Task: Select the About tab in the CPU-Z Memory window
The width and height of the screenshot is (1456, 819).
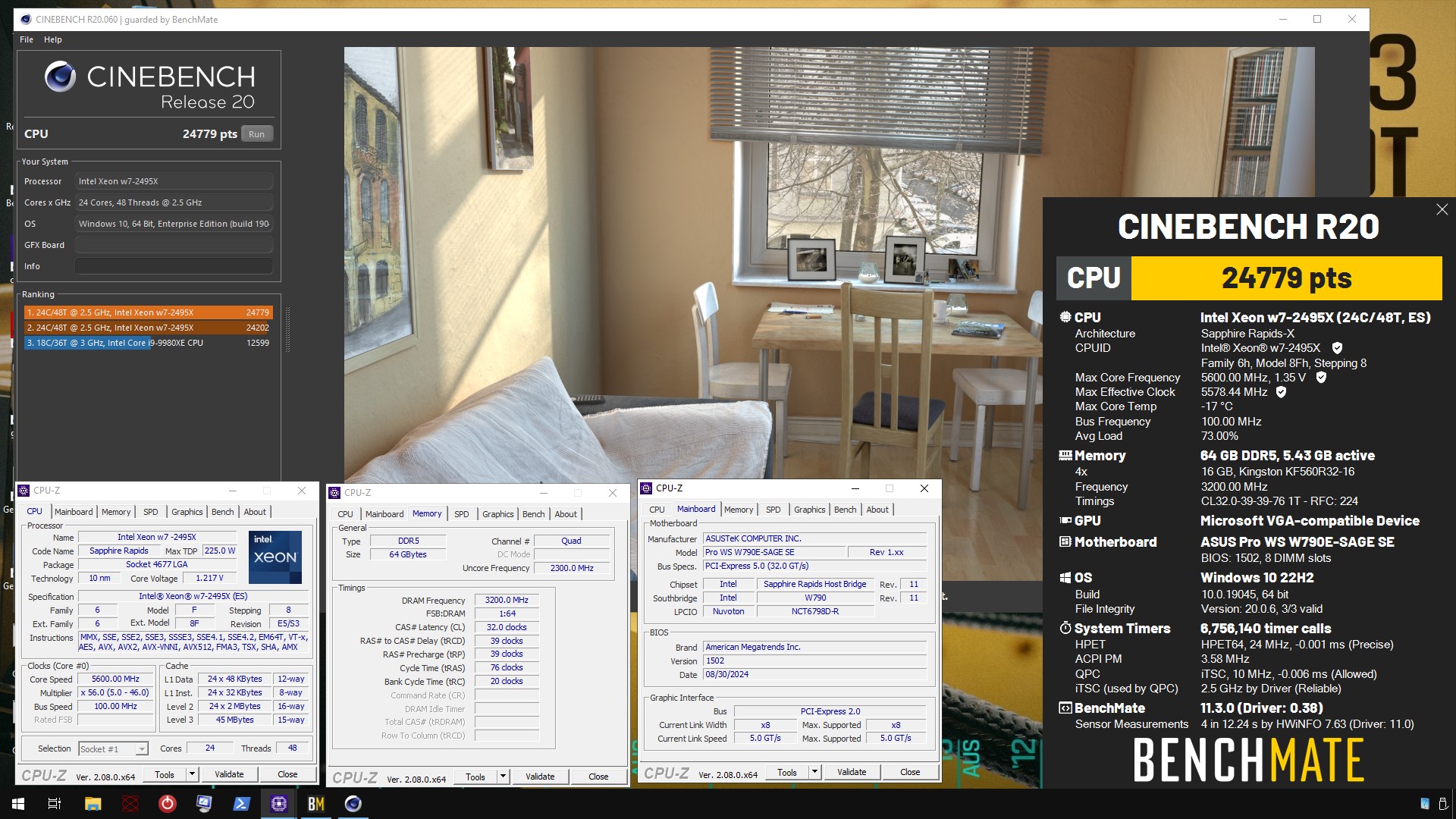Action: point(566,514)
